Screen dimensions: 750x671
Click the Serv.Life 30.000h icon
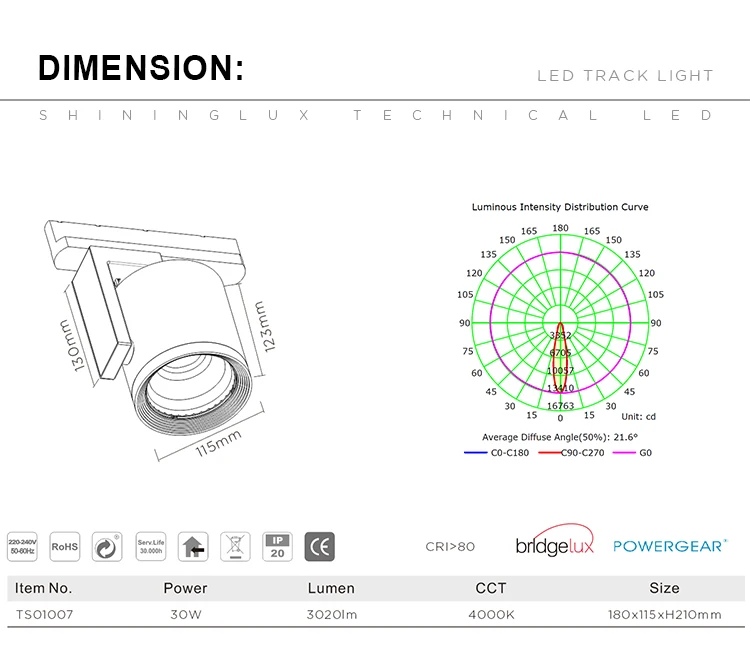click(151, 547)
